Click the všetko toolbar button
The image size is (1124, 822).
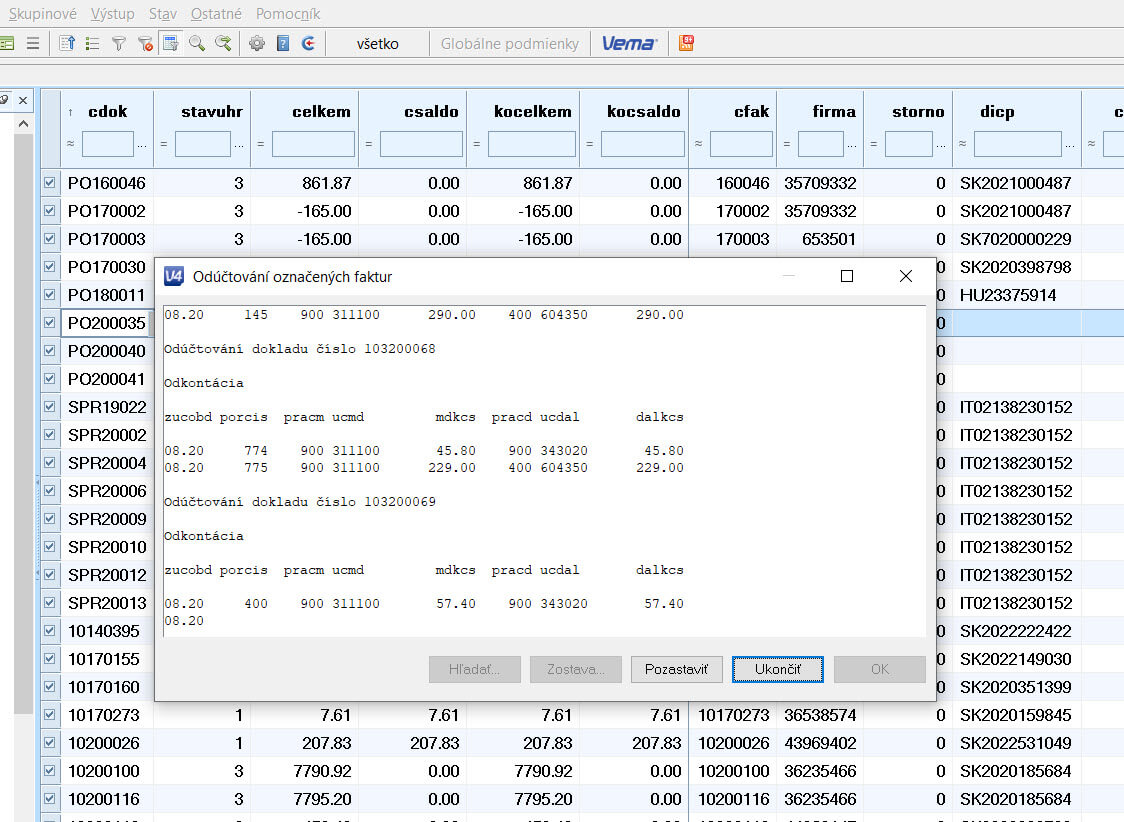pyautogui.click(x=377, y=44)
